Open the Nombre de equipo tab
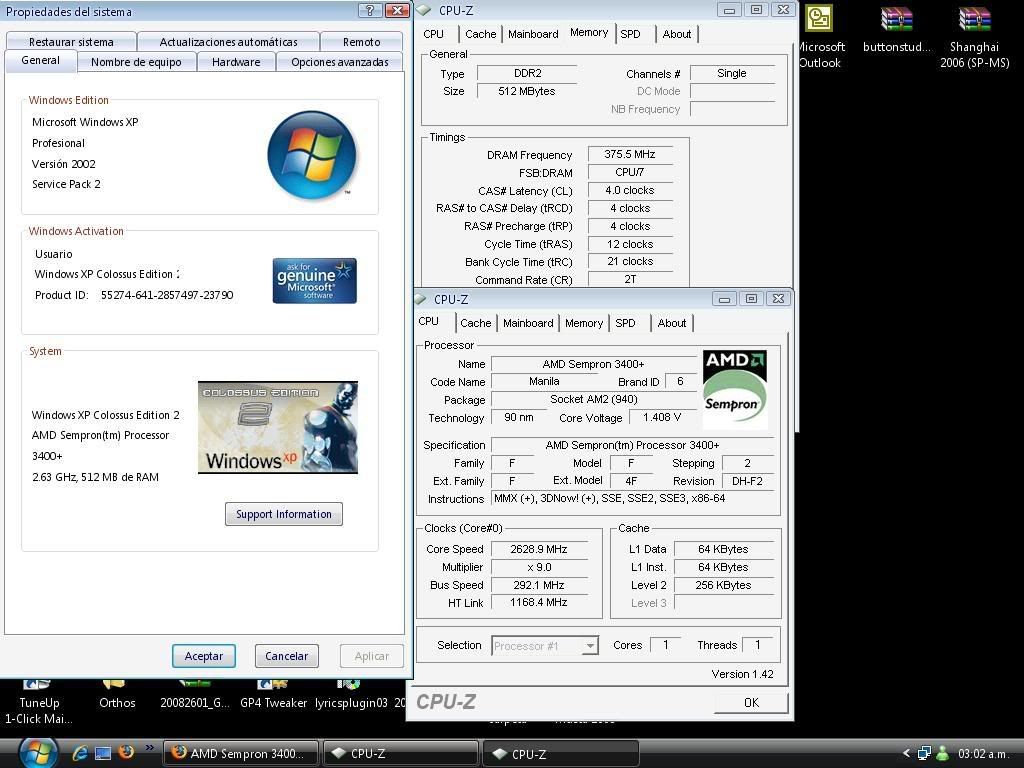 coord(136,62)
